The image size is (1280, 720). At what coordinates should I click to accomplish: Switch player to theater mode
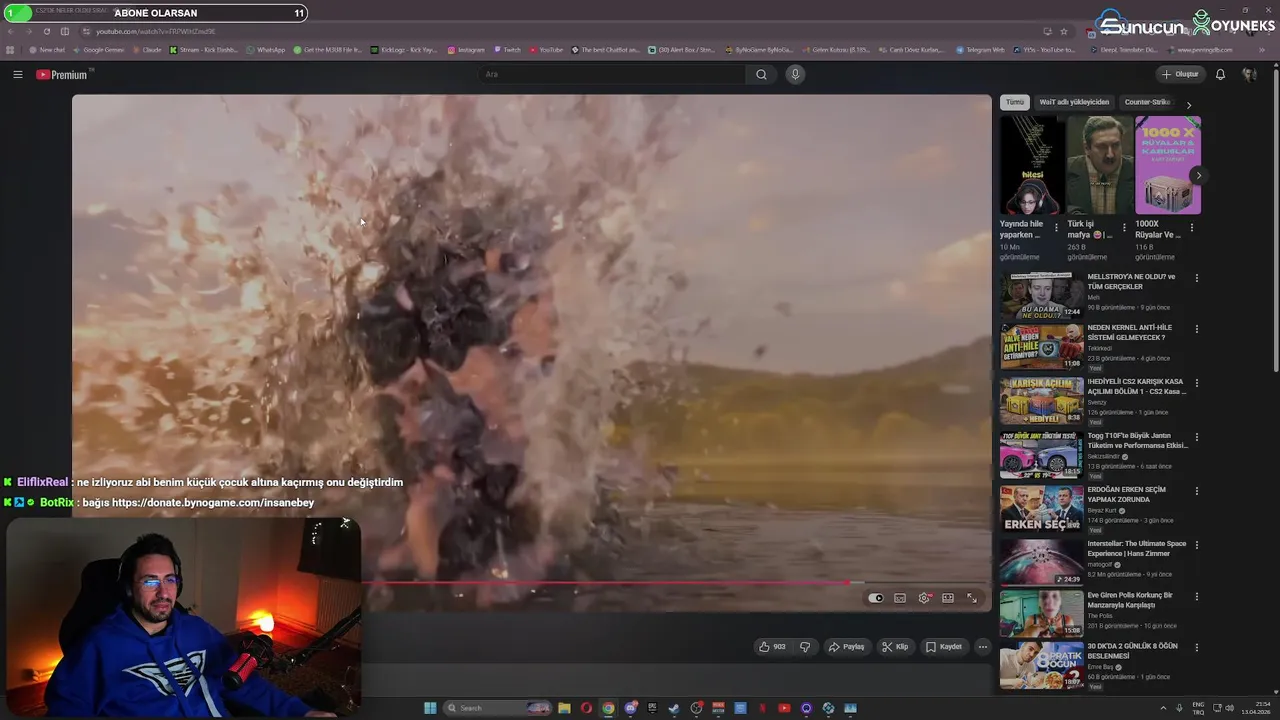948,598
